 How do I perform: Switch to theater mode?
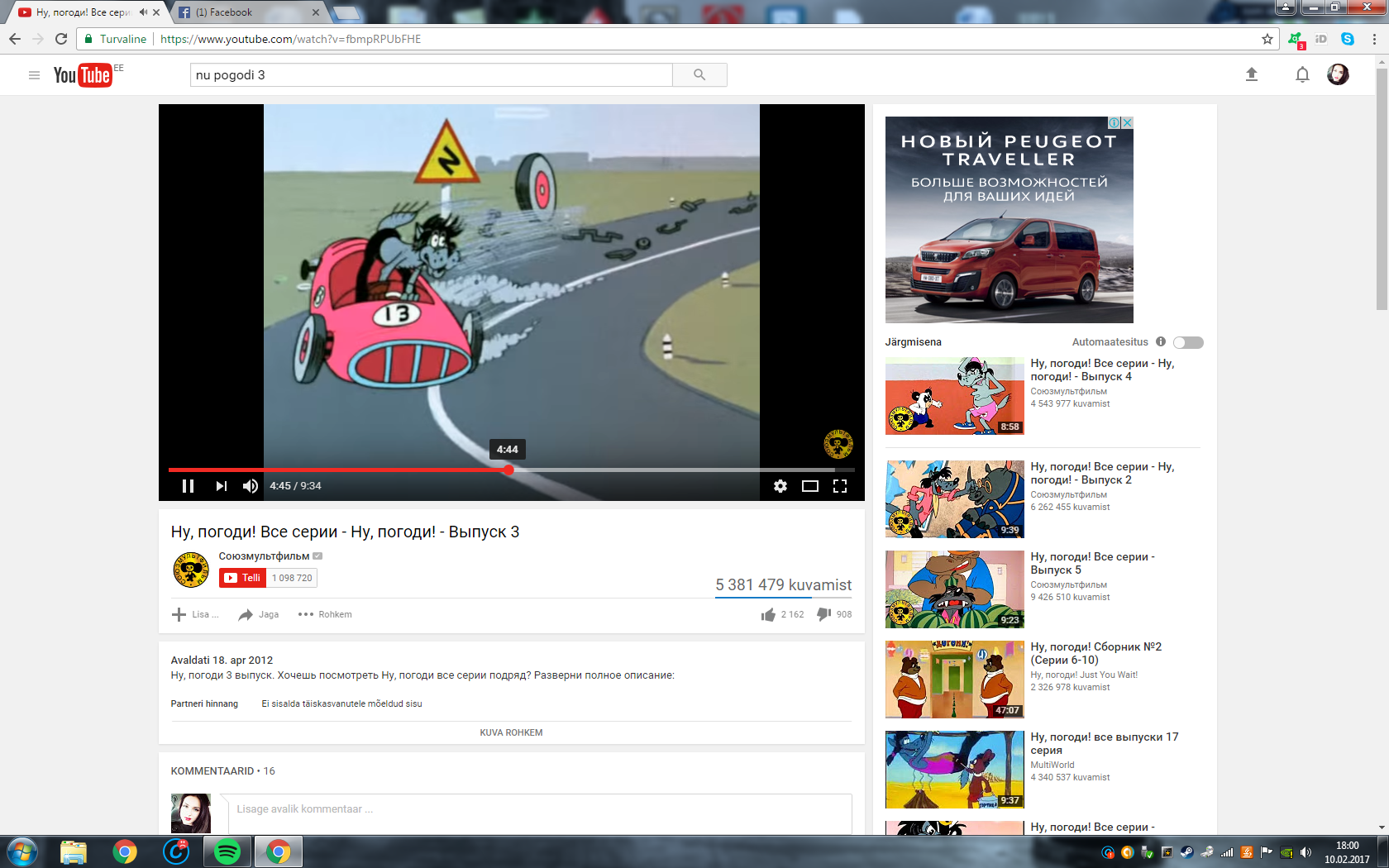810,486
